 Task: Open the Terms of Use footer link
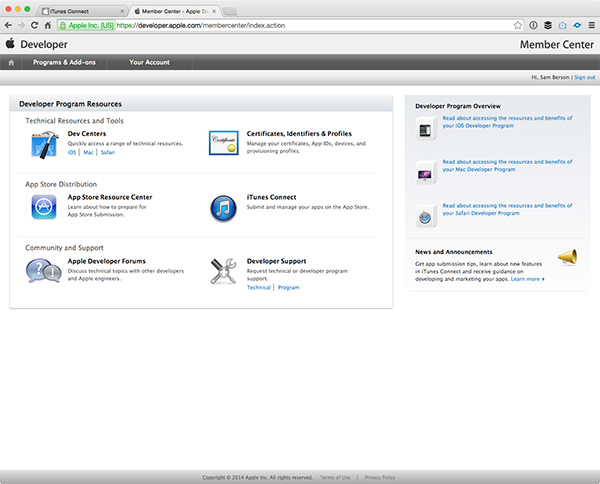tap(335, 477)
